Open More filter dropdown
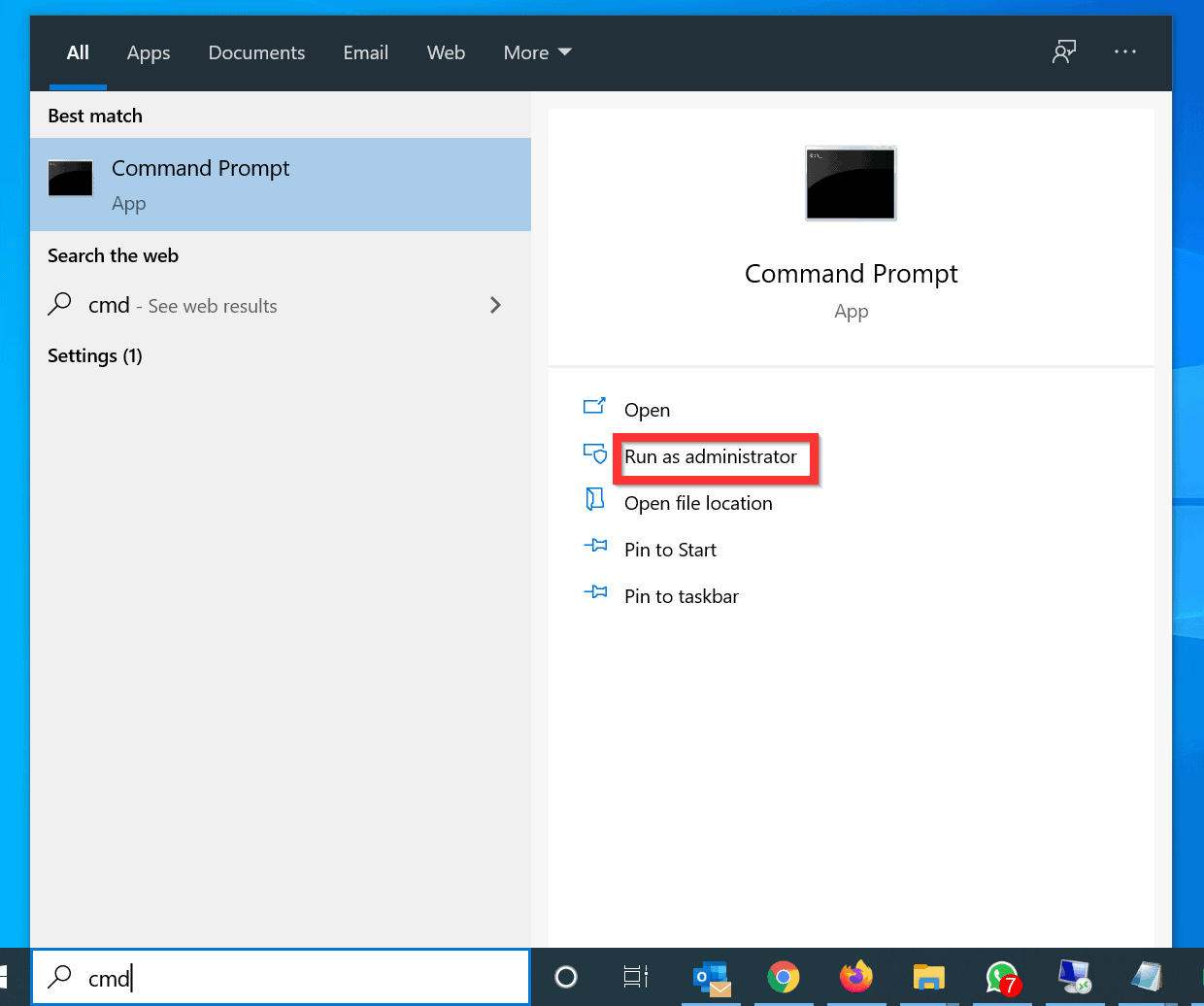Image resolution: width=1204 pixels, height=1006 pixels. [537, 52]
